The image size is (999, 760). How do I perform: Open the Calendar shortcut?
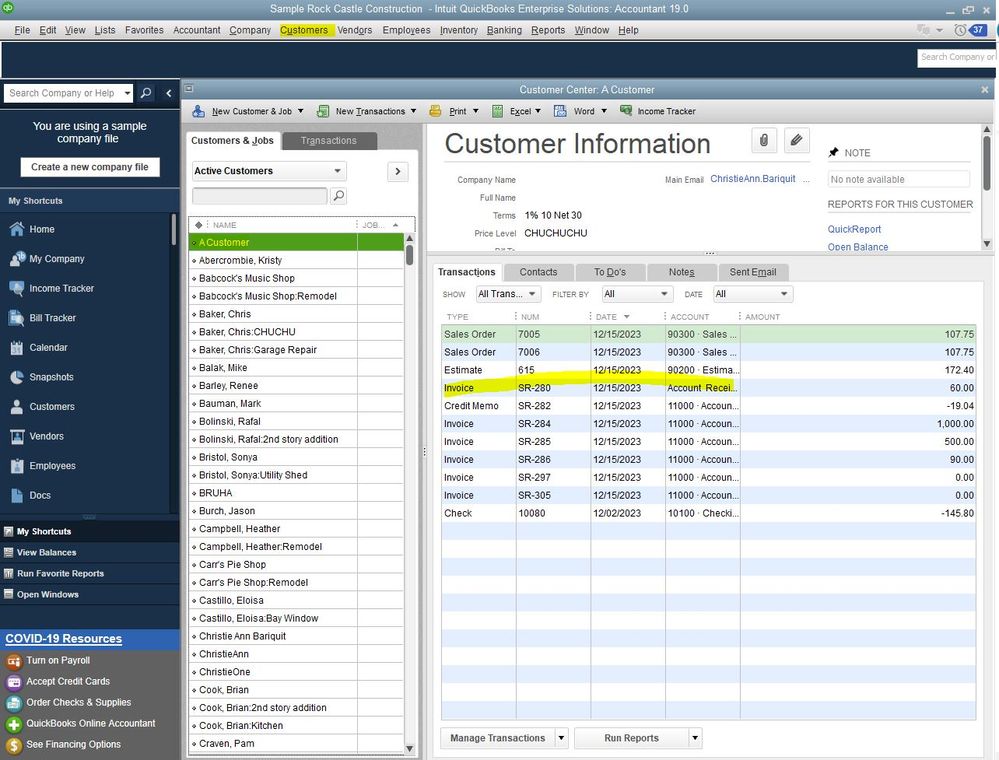[48, 348]
